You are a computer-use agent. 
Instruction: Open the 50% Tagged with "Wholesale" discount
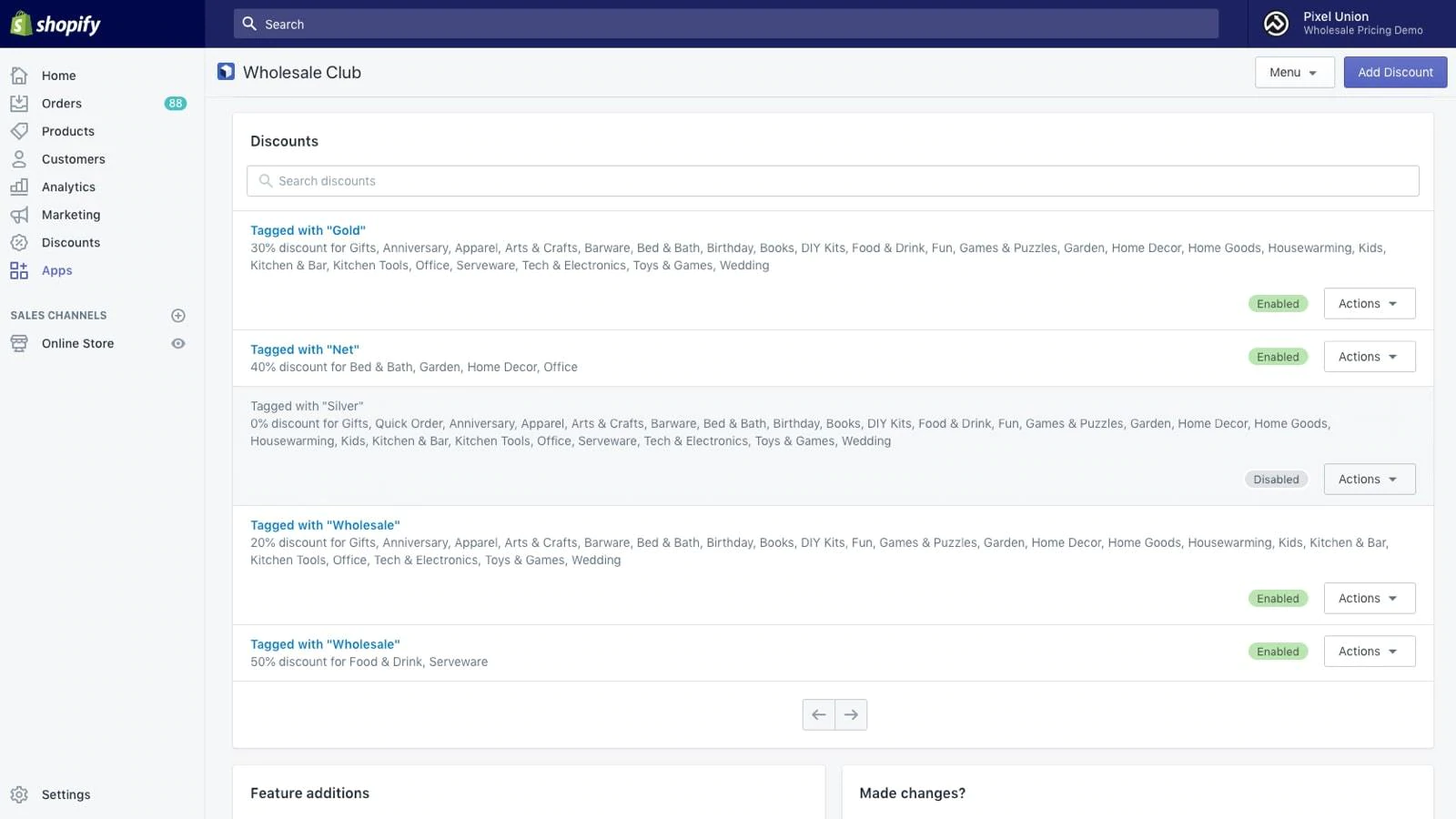pyautogui.click(x=325, y=645)
